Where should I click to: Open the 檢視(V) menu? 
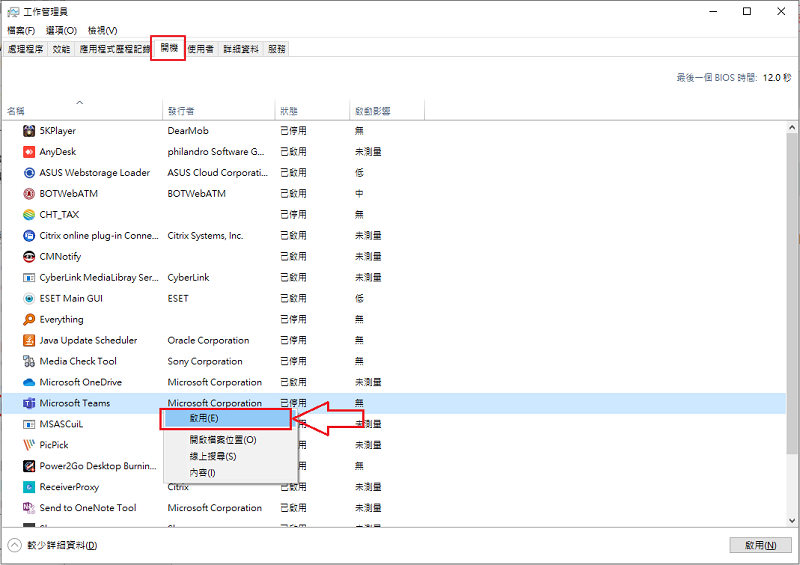[103, 31]
